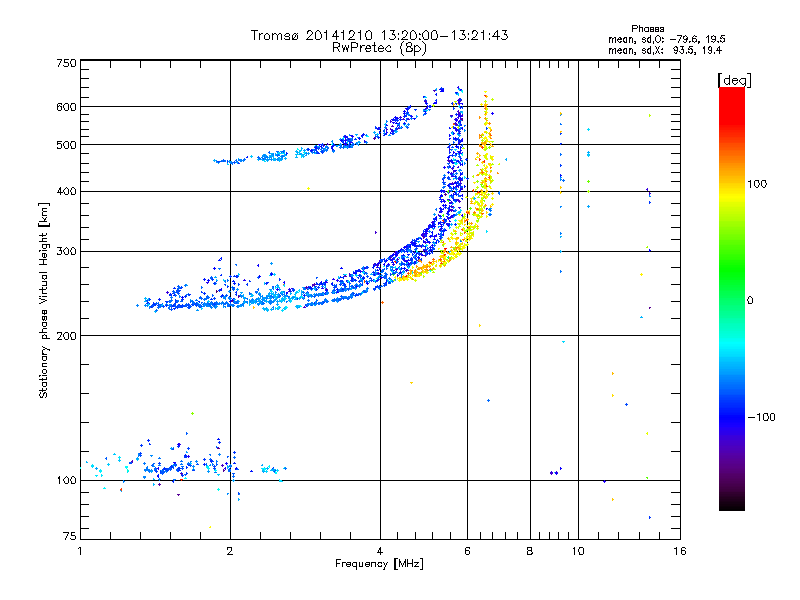Click the y-axis tick label '600'
The height and width of the screenshot is (600, 800).
pyautogui.click(x=67, y=107)
